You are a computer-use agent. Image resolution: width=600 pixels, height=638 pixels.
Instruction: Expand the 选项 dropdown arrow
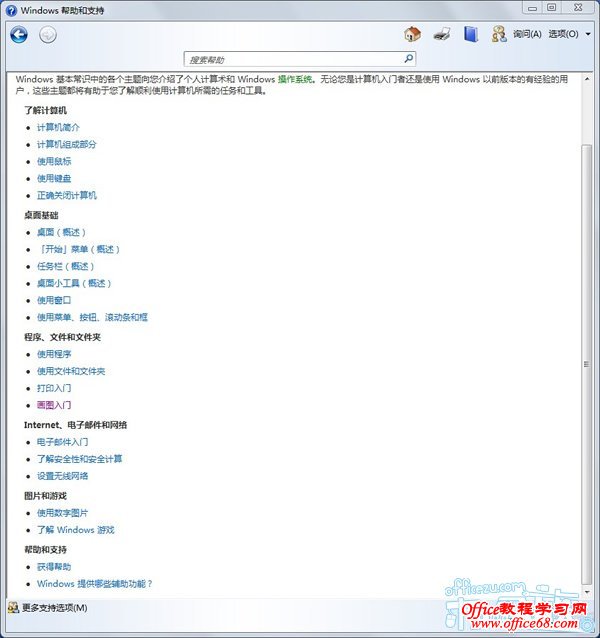[588, 35]
